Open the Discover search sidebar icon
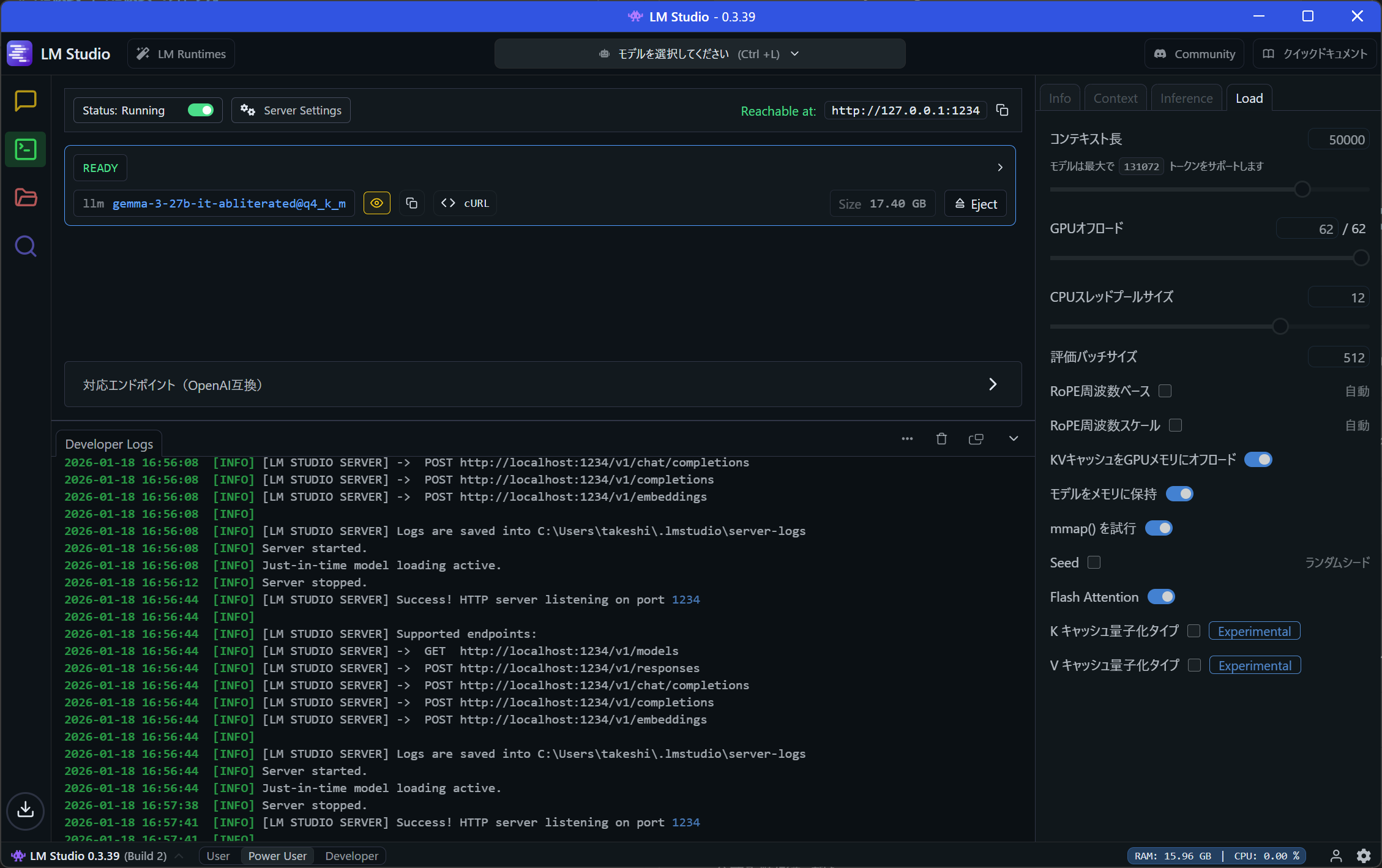The height and width of the screenshot is (868, 1382). [26, 246]
